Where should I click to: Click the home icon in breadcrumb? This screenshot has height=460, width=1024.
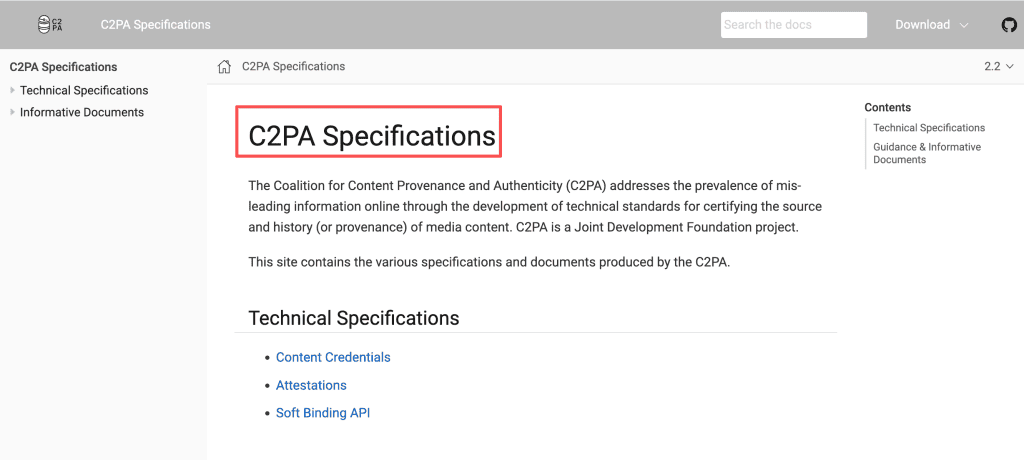click(x=224, y=67)
